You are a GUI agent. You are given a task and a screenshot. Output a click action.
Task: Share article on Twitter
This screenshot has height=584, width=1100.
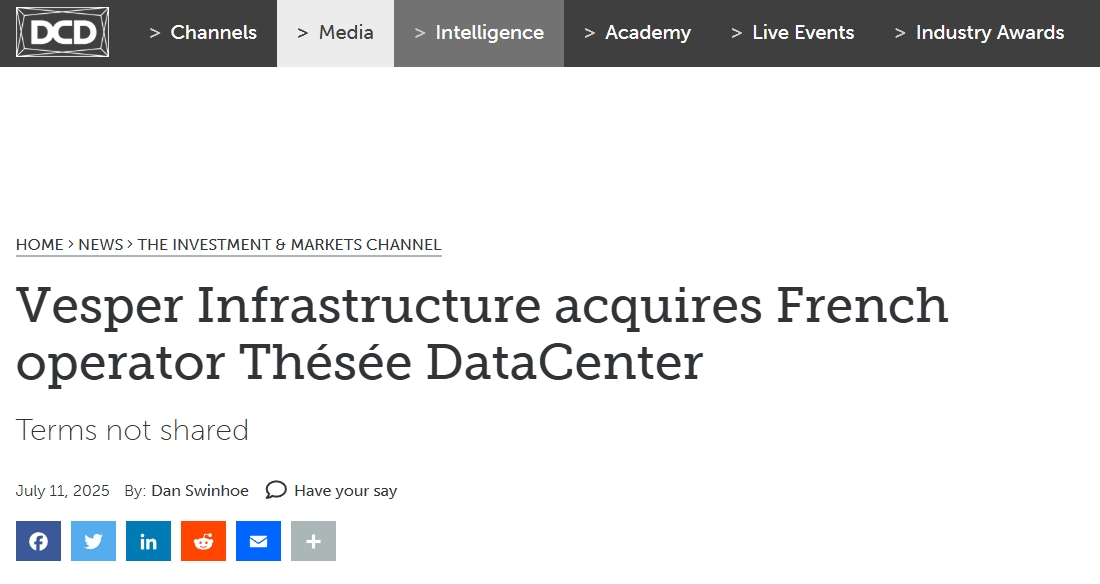pos(93,541)
